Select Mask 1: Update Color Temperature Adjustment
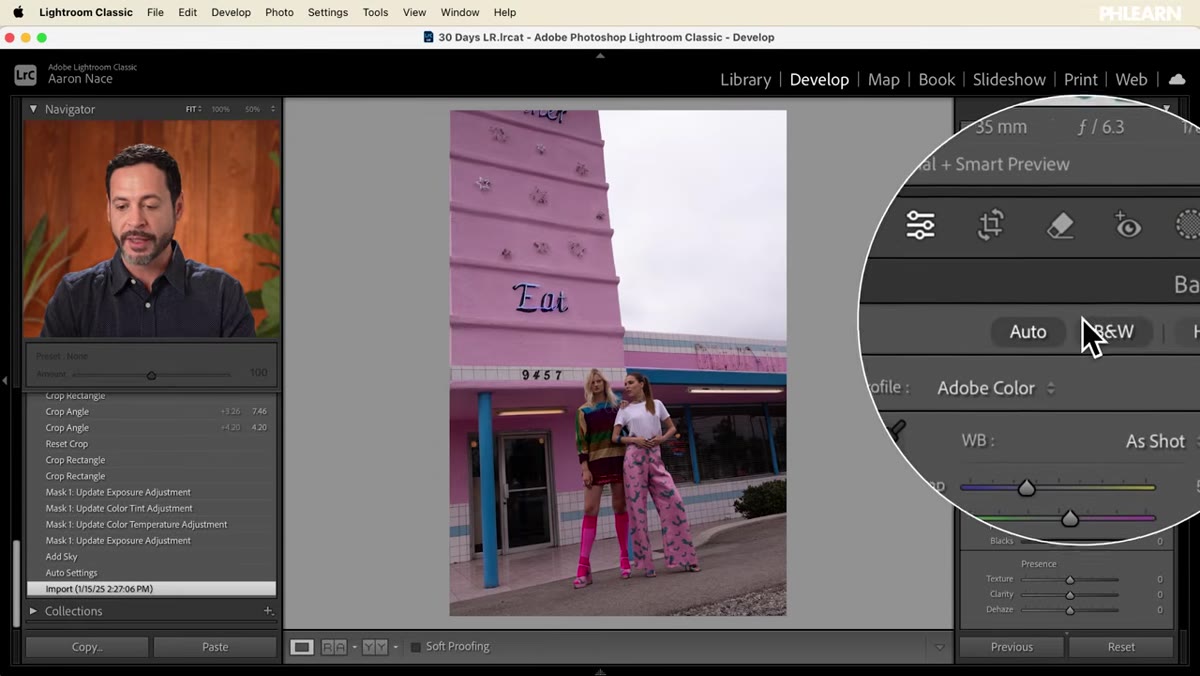The width and height of the screenshot is (1200, 676). 151,524
